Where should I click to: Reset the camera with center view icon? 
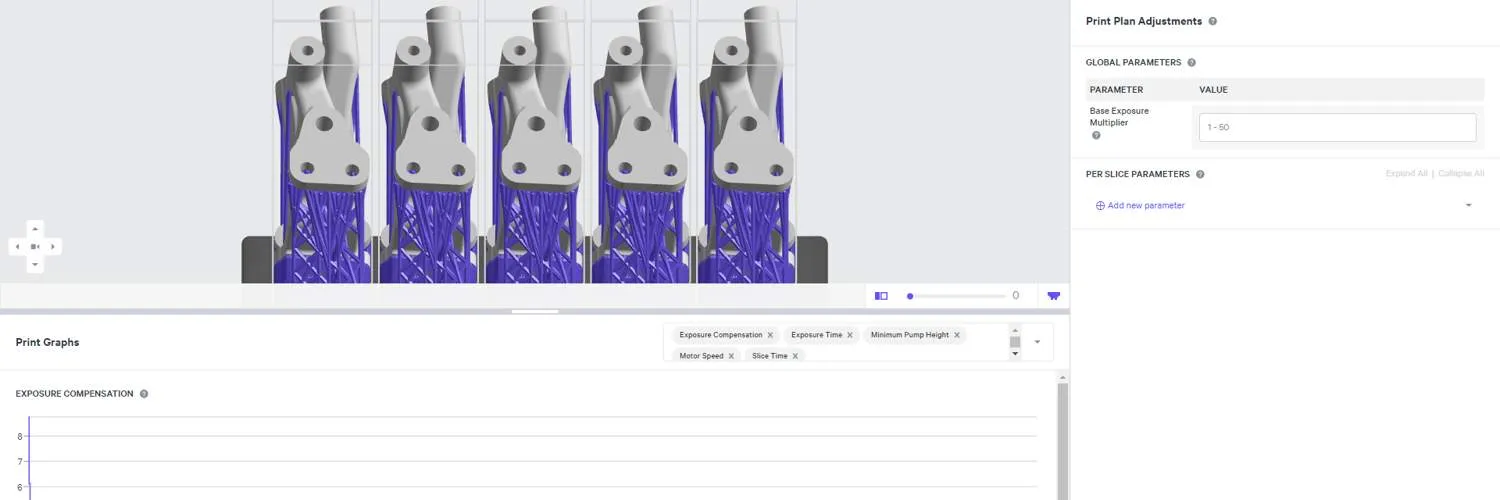coord(35,246)
